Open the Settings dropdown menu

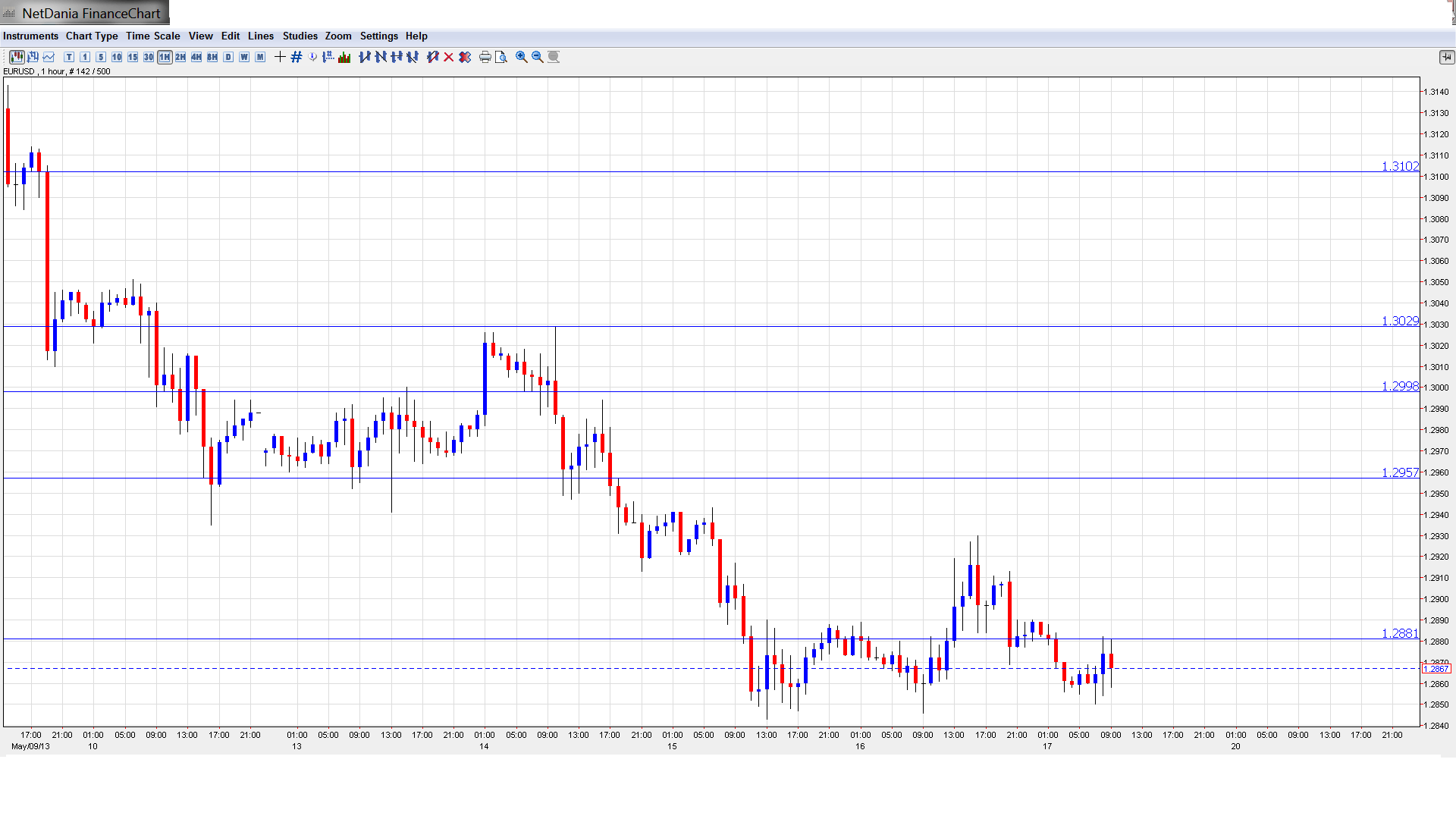378,36
